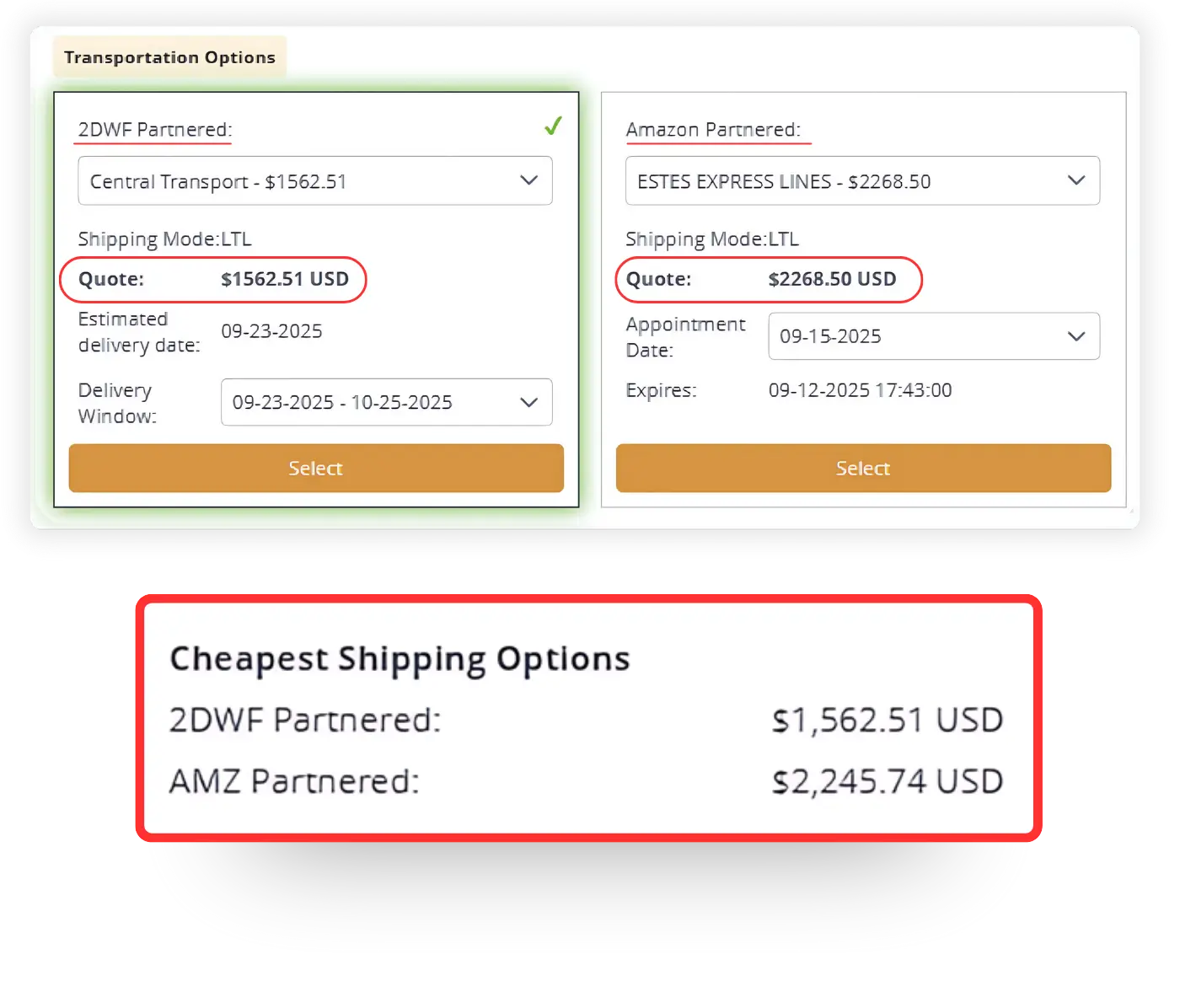1180x1008 pixels.
Task: Click the estimated delivery date 09-23-2025
Action: [x=271, y=331]
